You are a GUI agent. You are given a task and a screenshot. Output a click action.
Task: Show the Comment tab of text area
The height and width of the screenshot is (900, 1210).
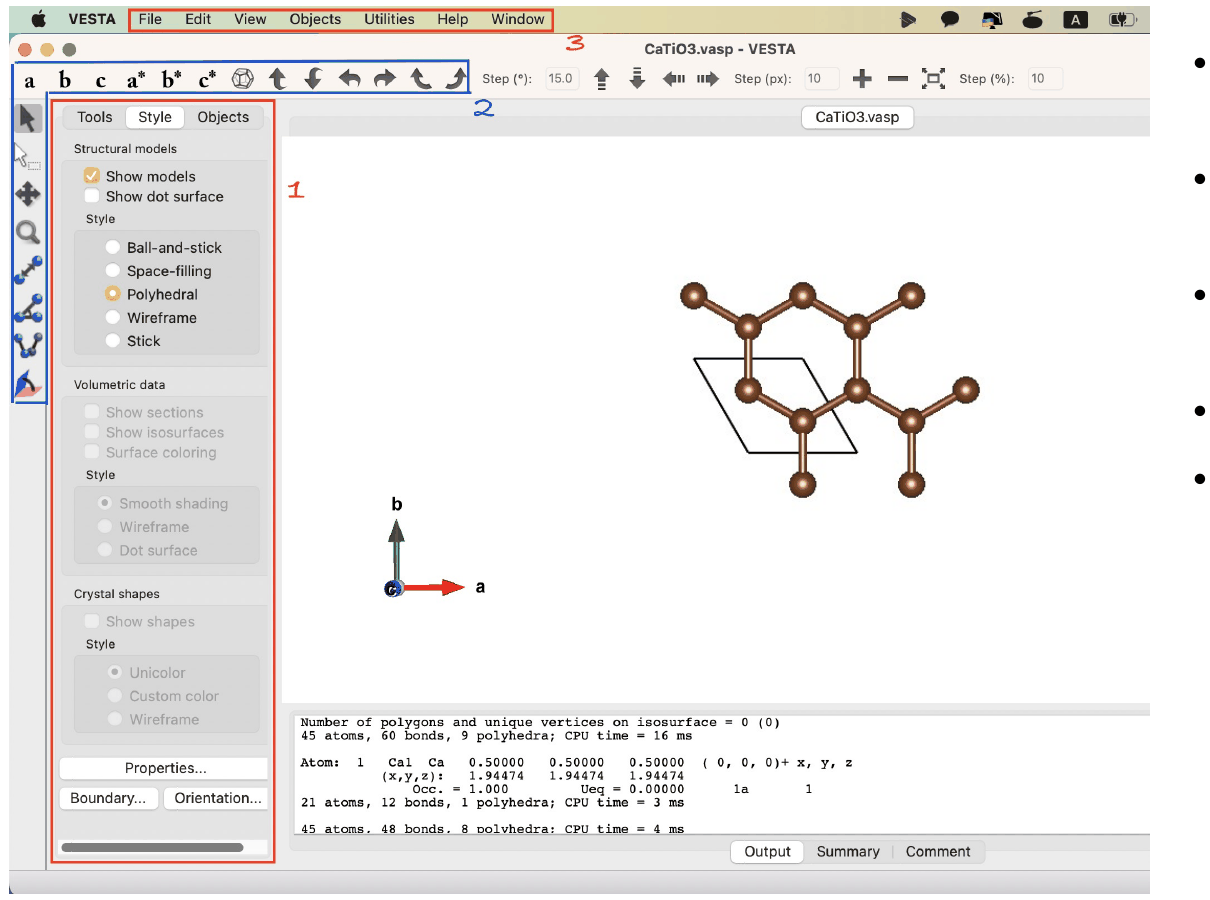(x=938, y=852)
